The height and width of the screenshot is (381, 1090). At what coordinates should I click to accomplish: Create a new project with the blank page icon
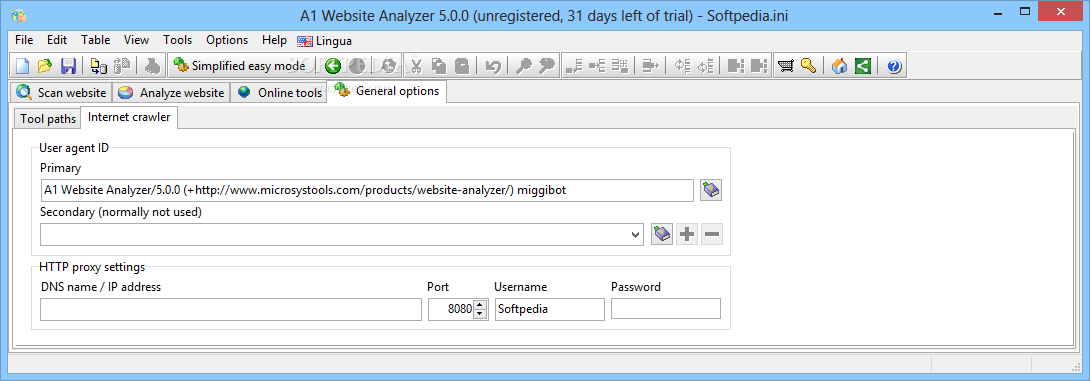[x=23, y=66]
